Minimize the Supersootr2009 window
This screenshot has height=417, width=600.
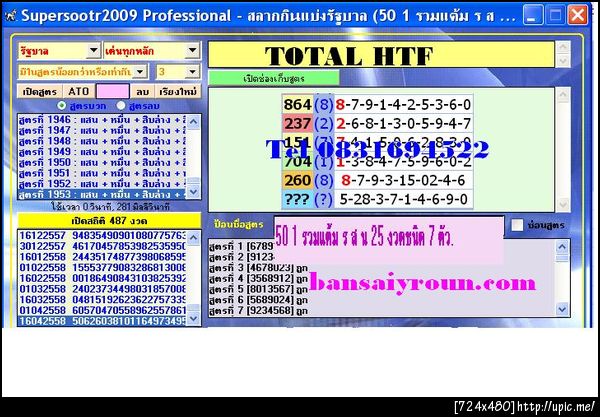click(533, 16)
